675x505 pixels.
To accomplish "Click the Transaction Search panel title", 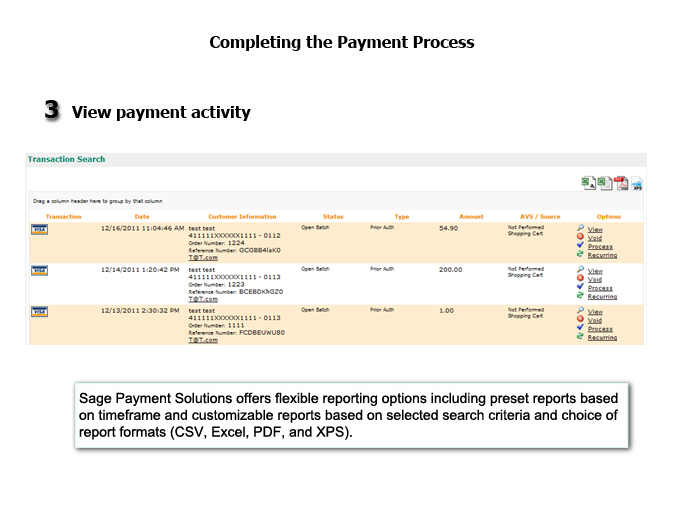I will (66, 159).
